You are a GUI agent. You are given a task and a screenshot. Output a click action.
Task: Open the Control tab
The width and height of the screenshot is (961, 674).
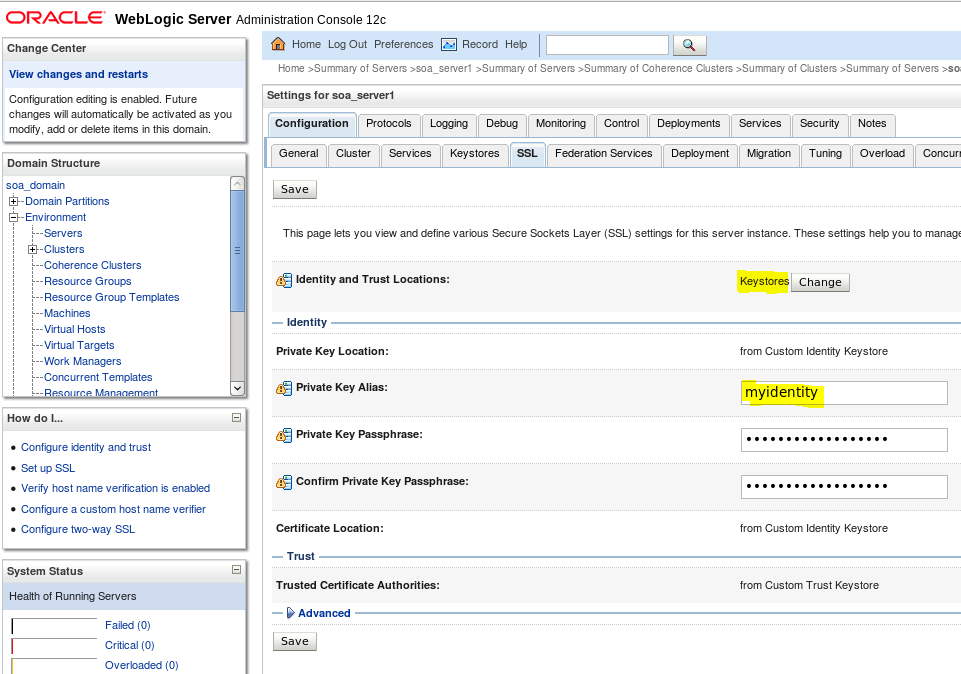[x=621, y=124]
